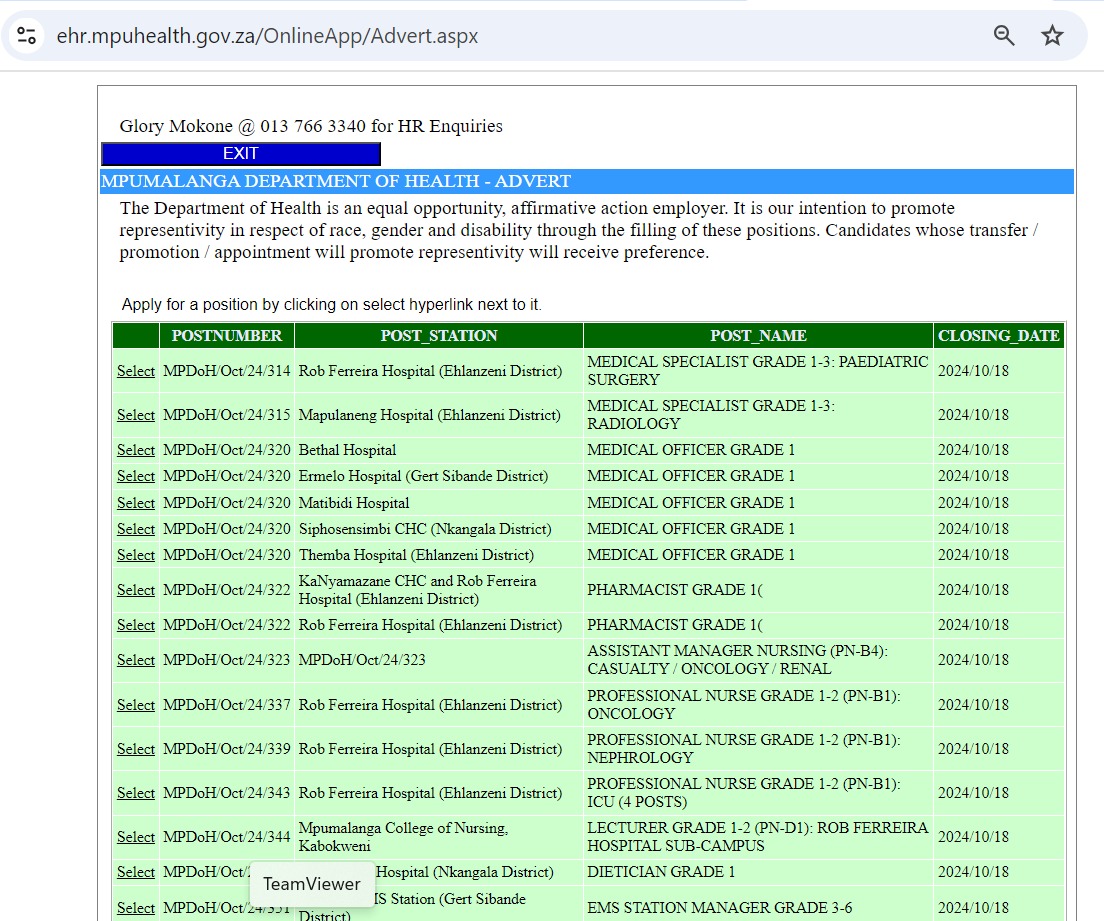
Task: Select Professional Nurse Oncology post
Action: [136, 705]
